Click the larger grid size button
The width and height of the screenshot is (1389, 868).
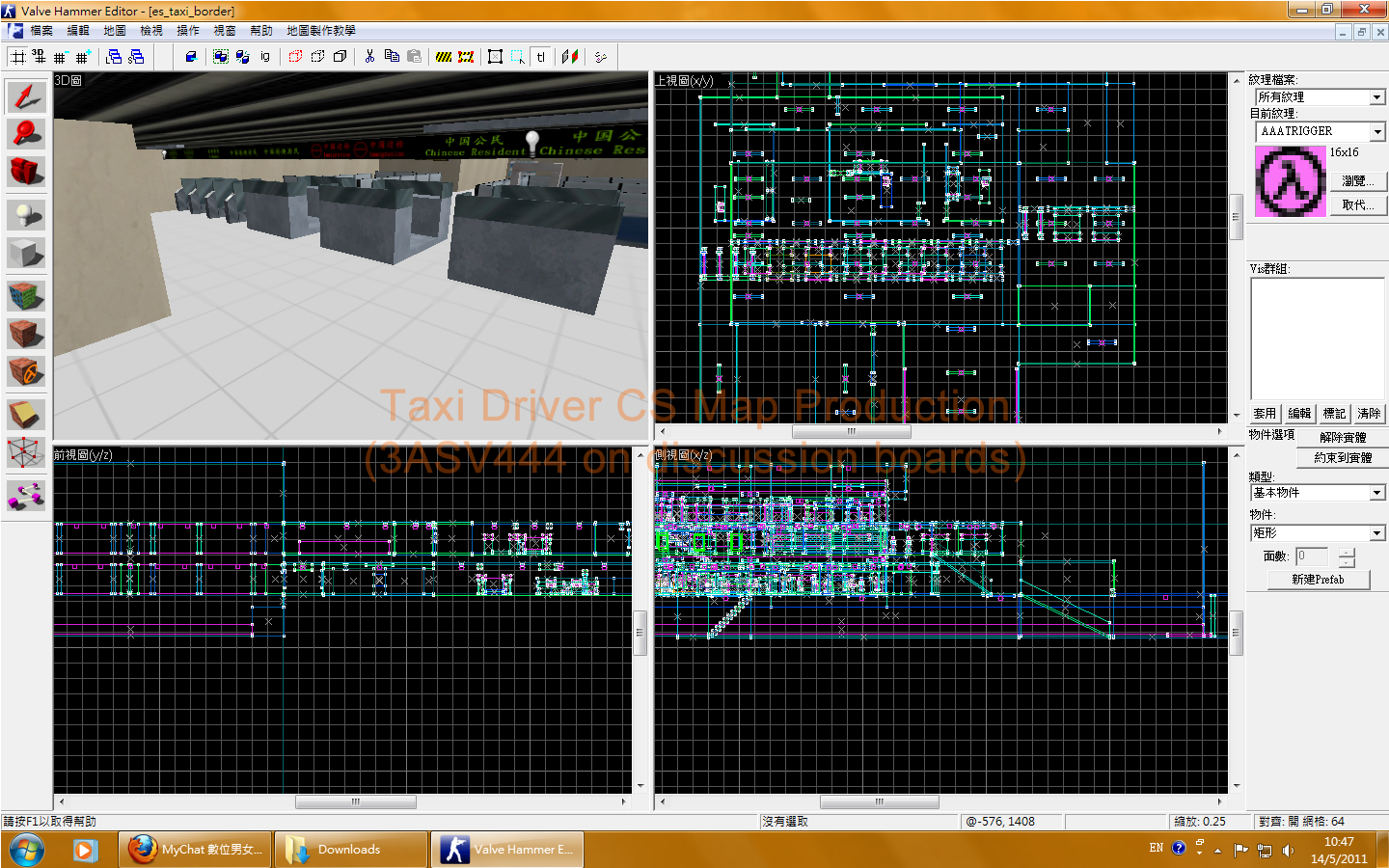83,57
